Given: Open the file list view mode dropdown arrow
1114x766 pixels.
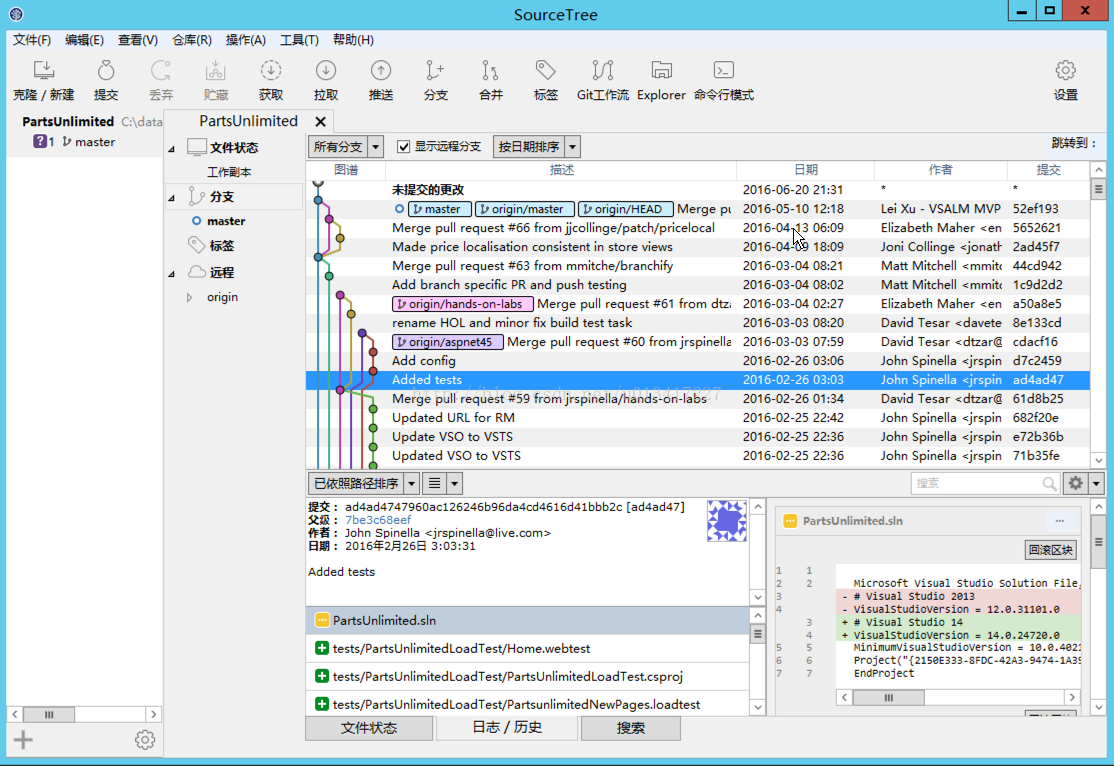Looking at the screenshot, I should pyautogui.click(x=454, y=483).
